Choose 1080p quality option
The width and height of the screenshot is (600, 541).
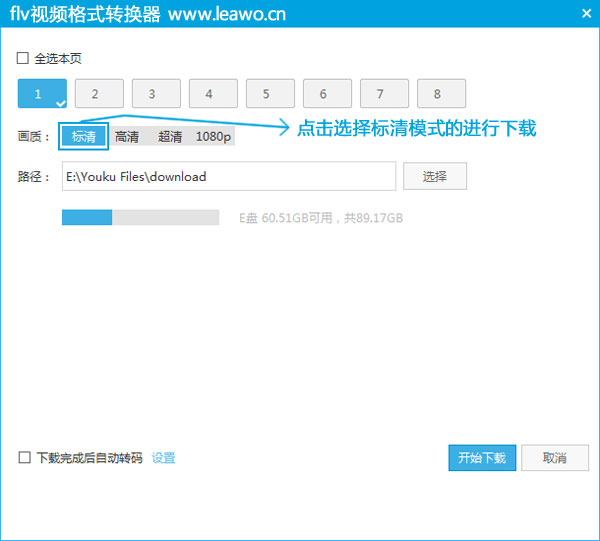tap(213, 136)
